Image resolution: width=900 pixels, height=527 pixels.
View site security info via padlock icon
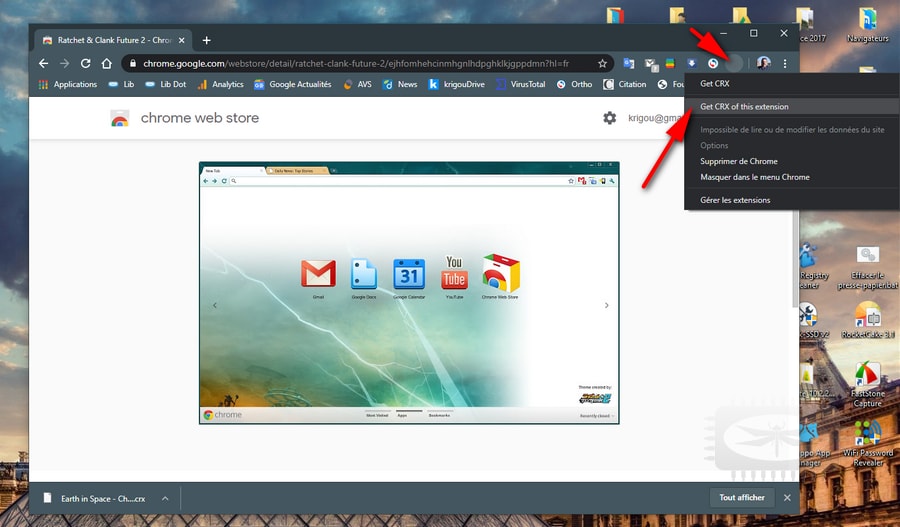click(x=133, y=63)
